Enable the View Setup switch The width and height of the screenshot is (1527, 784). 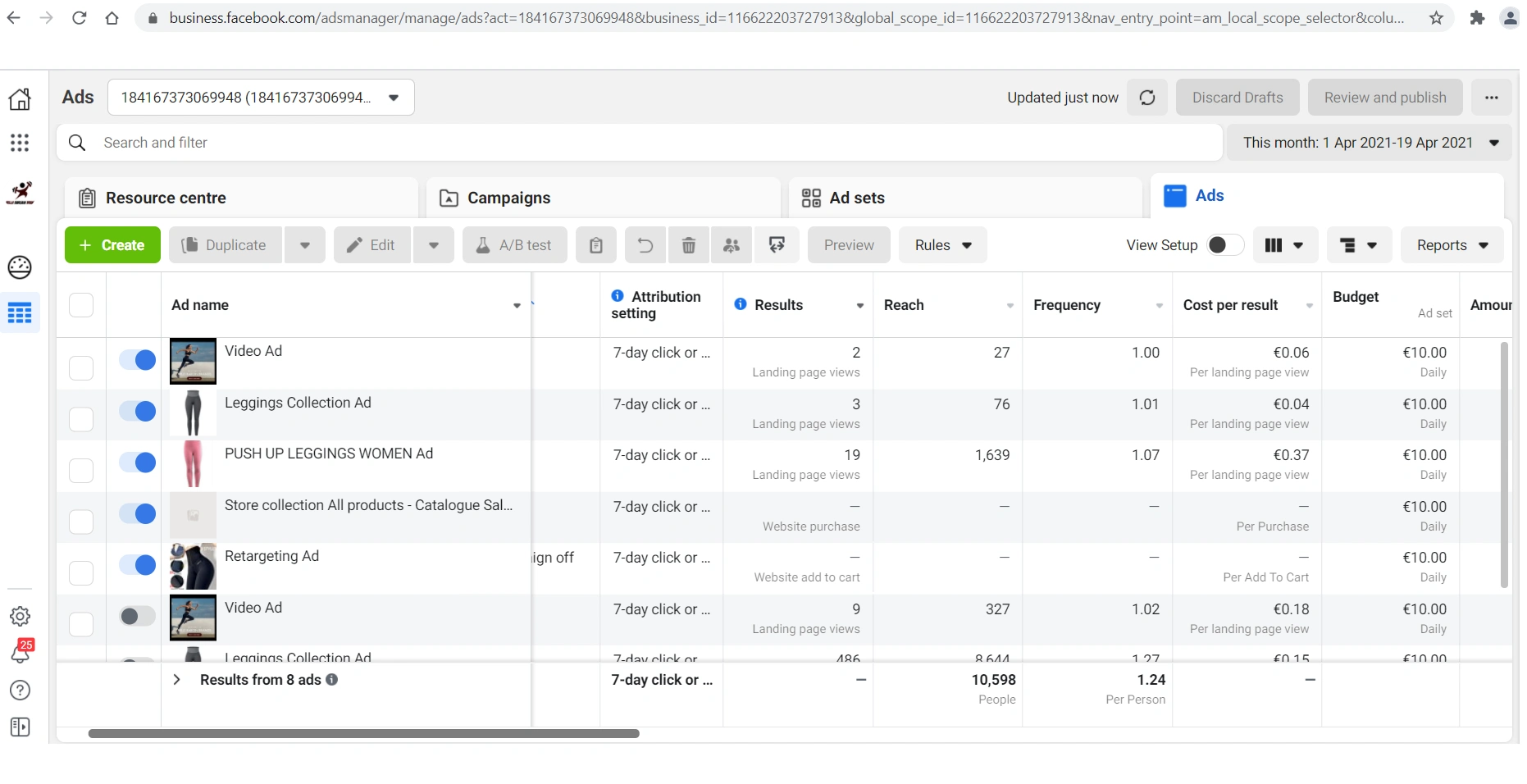click(1225, 245)
